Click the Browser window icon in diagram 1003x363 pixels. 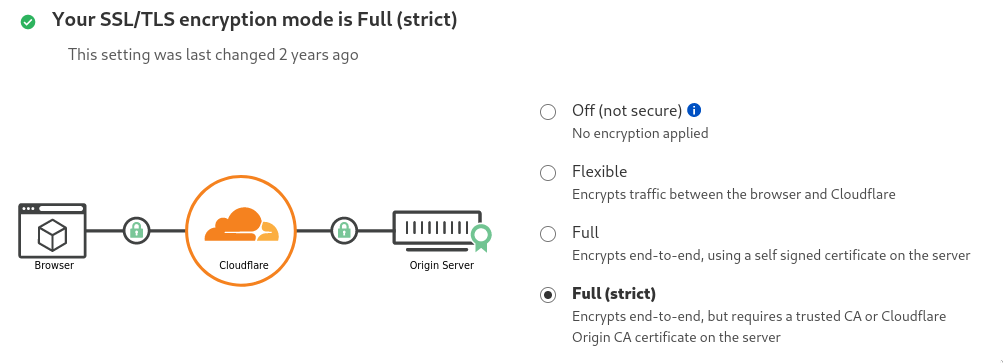[52, 230]
